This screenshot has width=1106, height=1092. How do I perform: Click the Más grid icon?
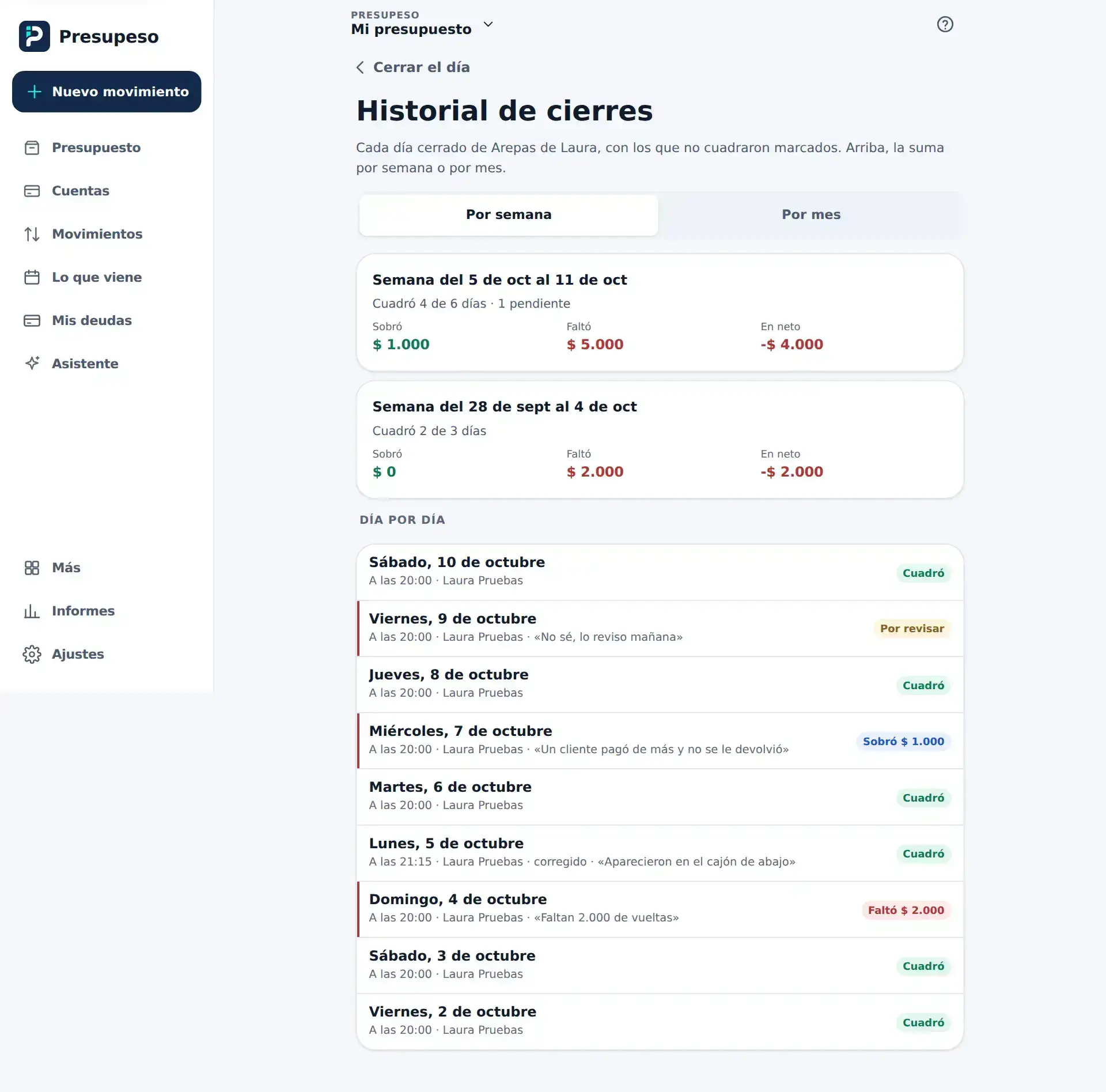pyautogui.click(x=32, y=568)
